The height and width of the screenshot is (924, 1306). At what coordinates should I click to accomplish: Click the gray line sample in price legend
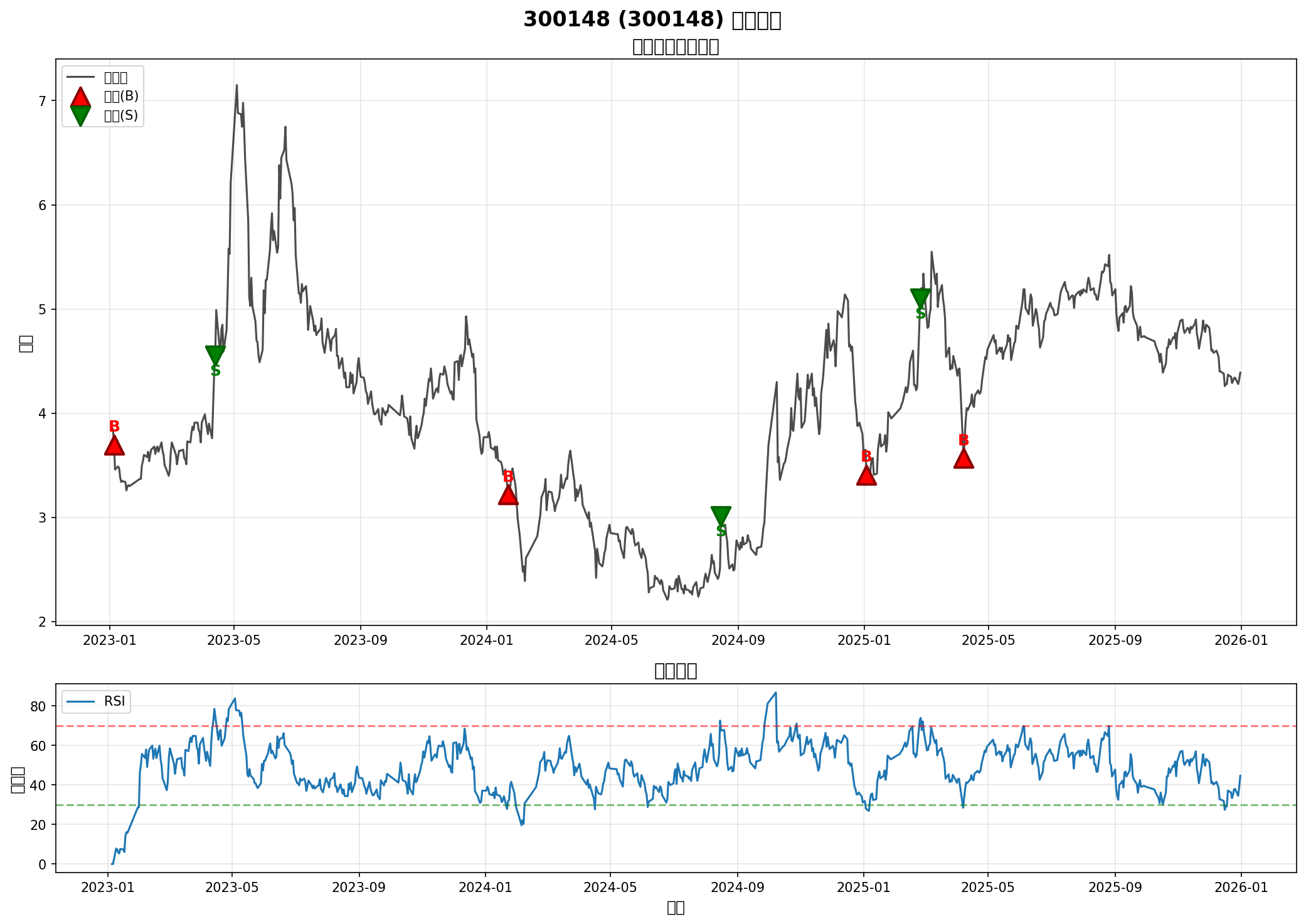tap(80, 77)
